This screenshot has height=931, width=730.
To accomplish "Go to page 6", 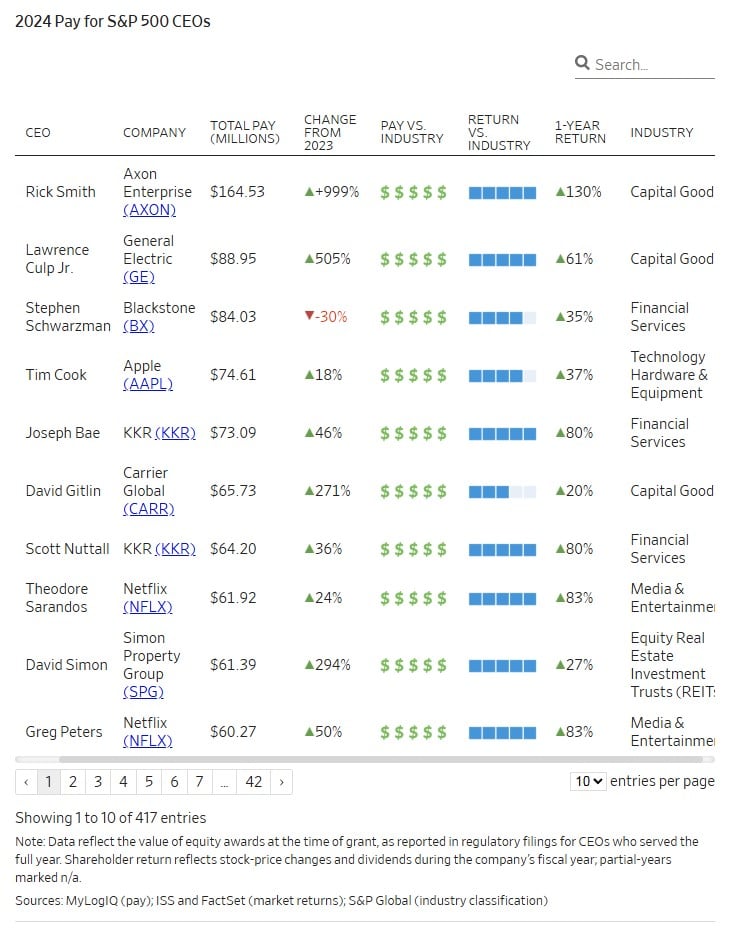I will point(175,782).
